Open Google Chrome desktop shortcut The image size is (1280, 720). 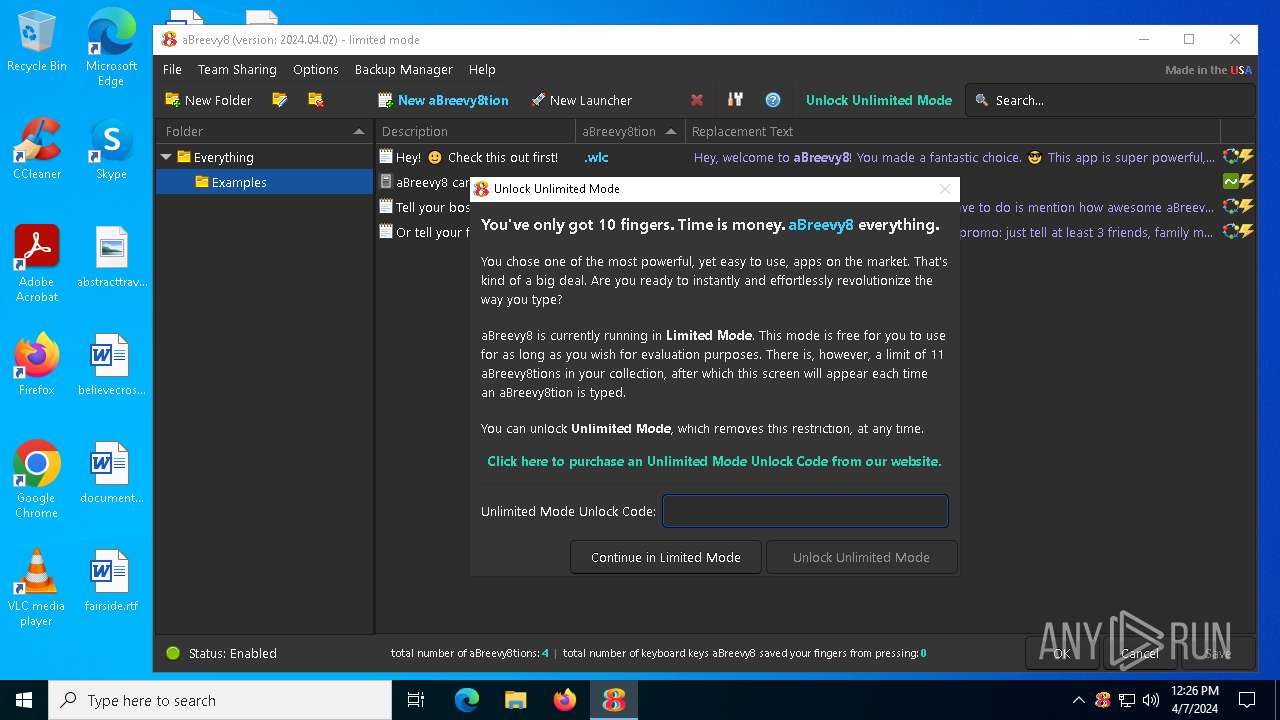click(x=37, y=480)
